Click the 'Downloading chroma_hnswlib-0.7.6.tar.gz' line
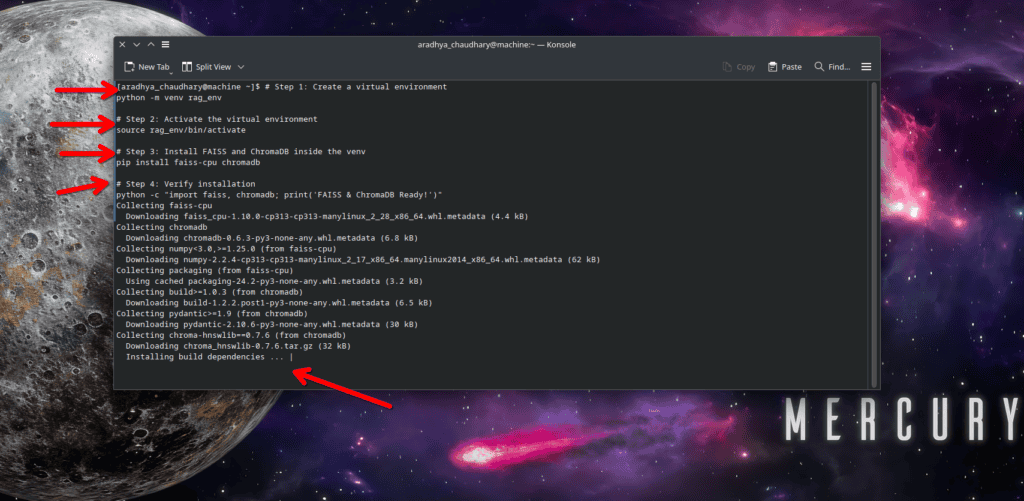Screen dimensions: 1024x501 (238, 346)
